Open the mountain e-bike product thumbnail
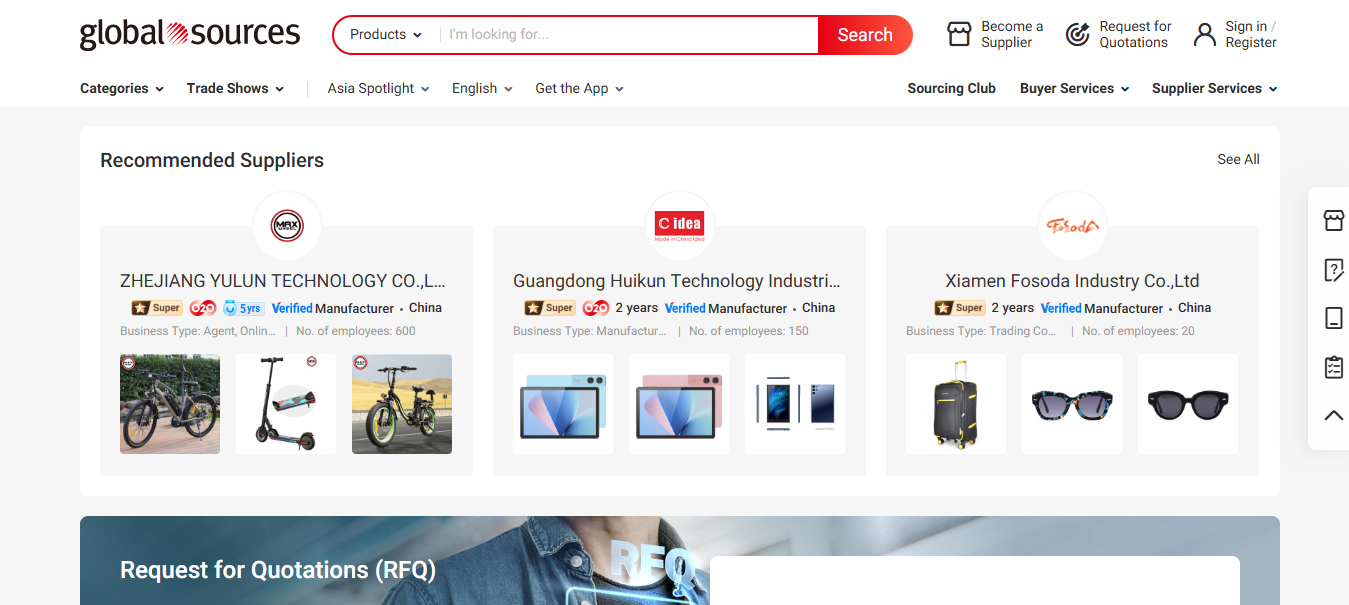Viewport: 1349px width, 605px height. [x=170, y=404]
